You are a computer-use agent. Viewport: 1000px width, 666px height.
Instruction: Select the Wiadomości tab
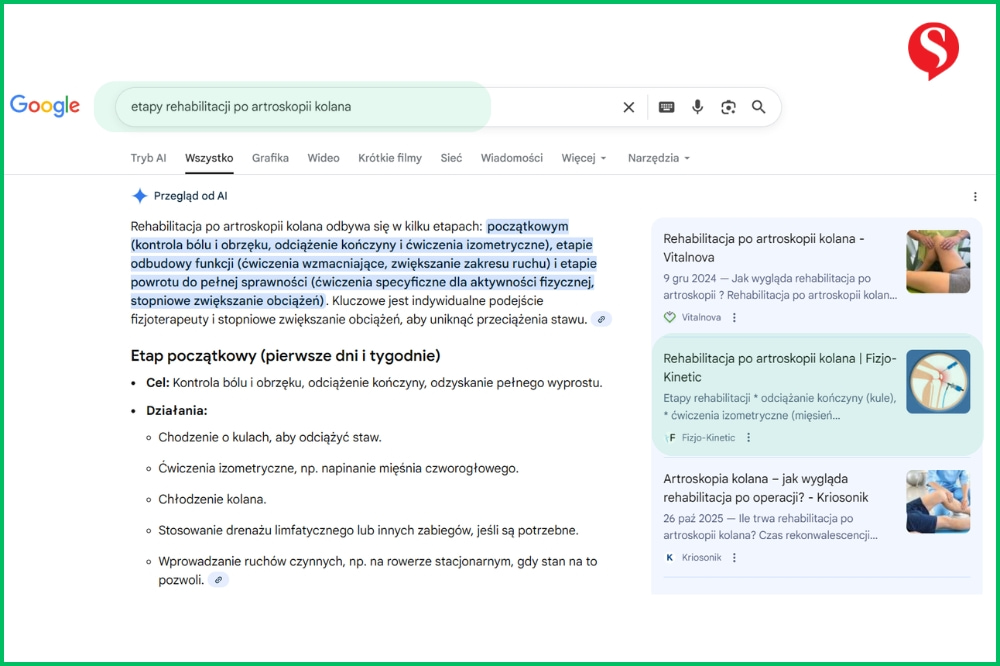tap(512, 158)
